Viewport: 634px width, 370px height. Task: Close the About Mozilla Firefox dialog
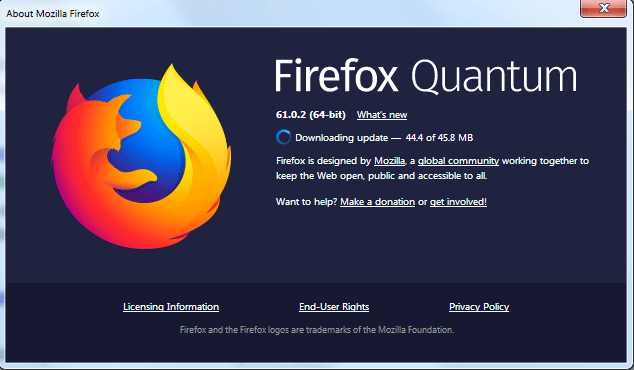point(603,8)
